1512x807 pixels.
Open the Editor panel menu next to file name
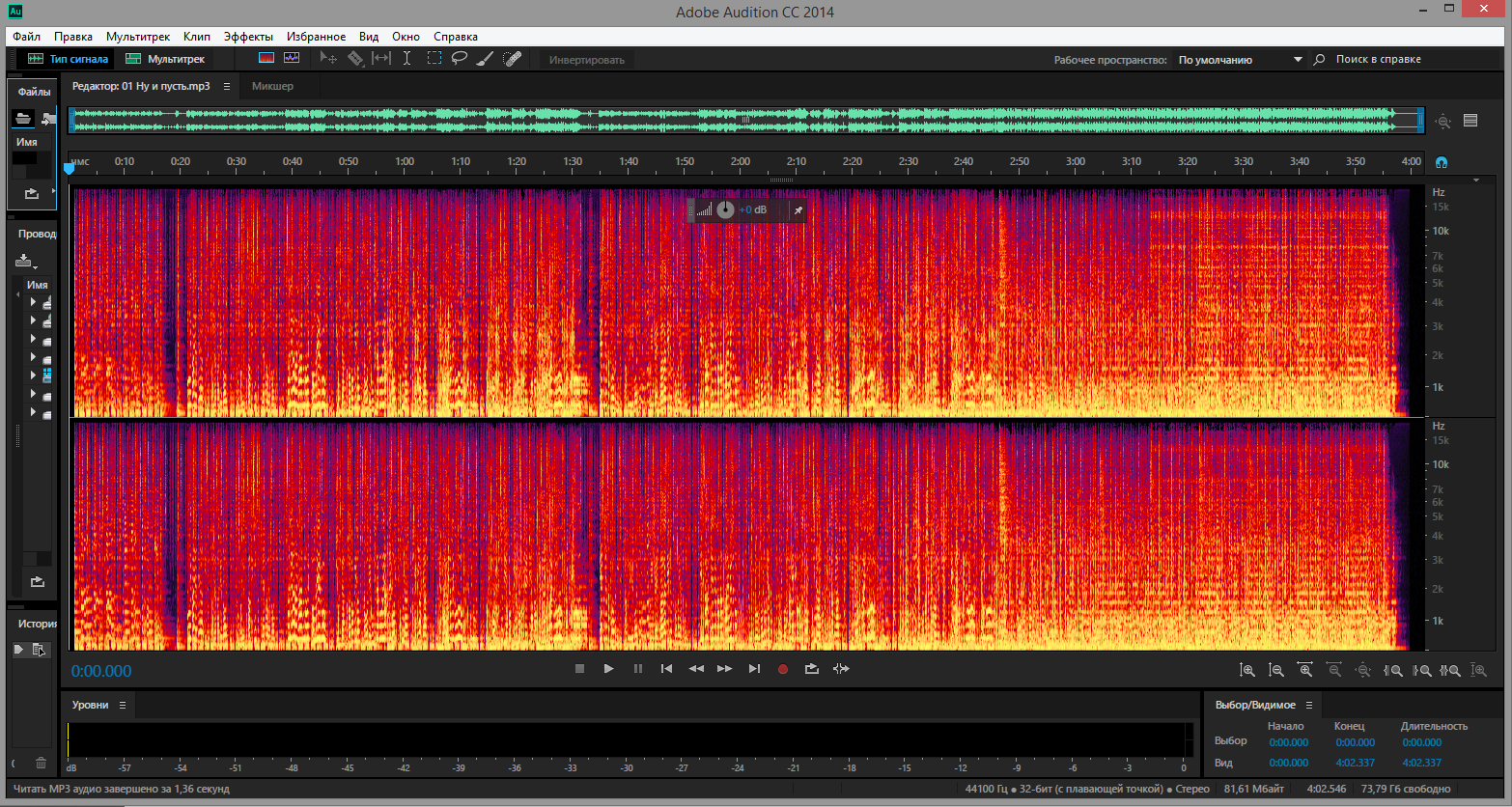click(x=227, y=87)
